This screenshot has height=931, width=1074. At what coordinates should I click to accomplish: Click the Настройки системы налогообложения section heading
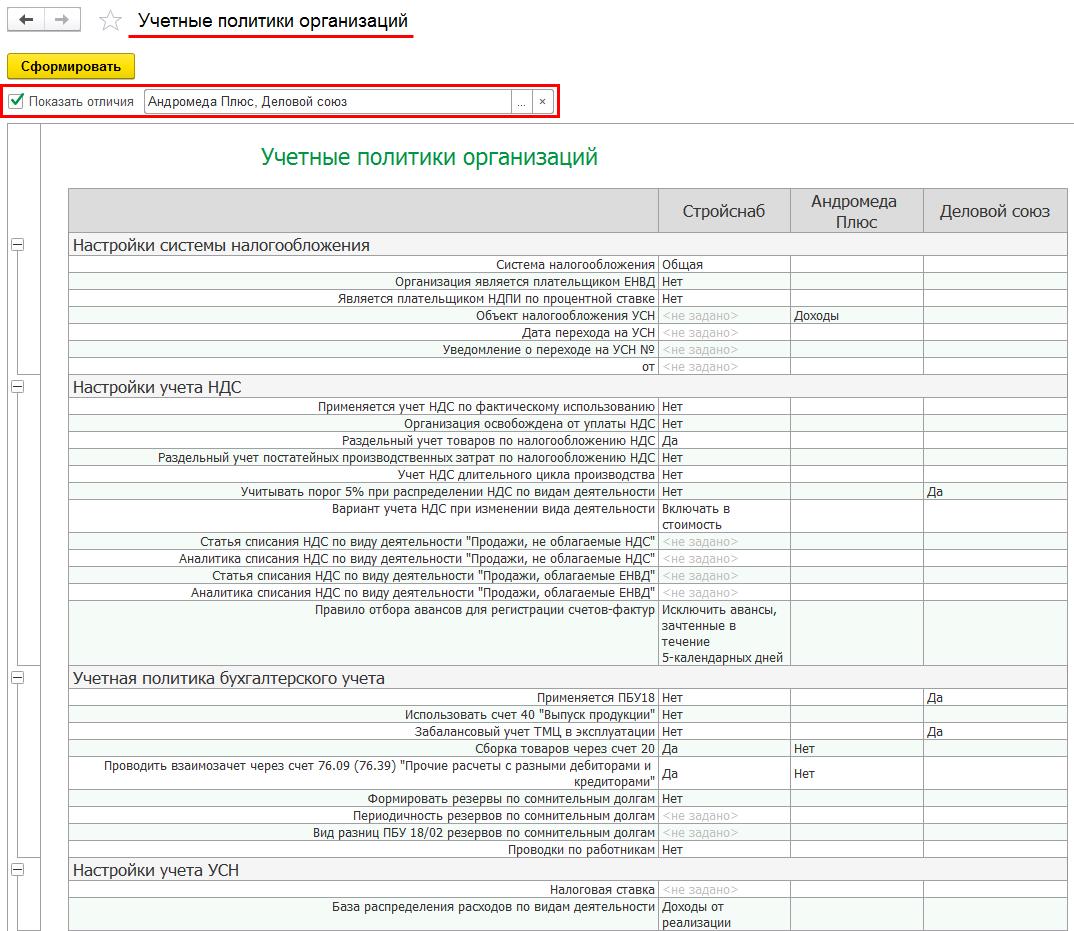coord(221,245)
